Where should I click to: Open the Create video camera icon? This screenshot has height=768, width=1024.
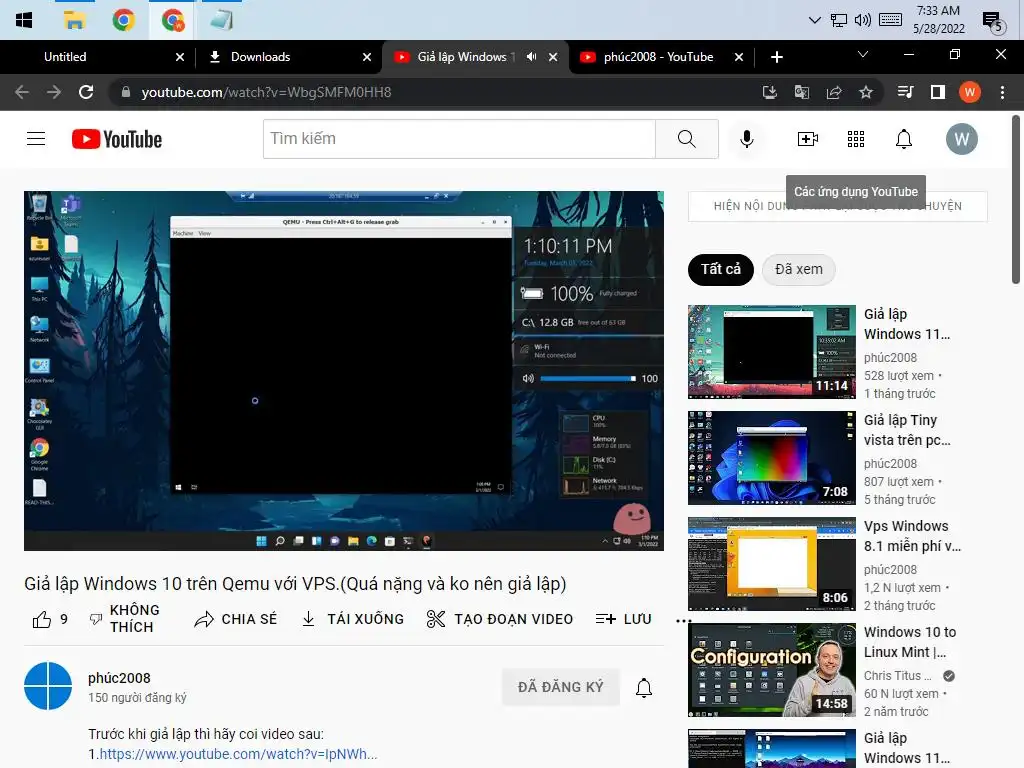[808, 138]
